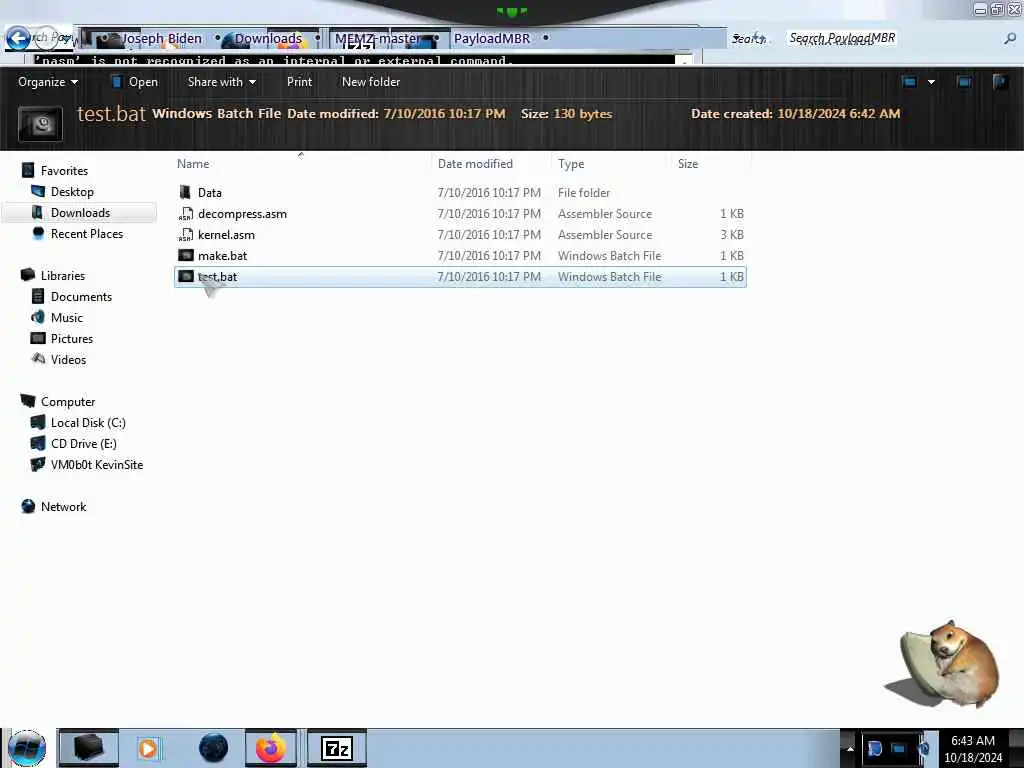This screenshot has width=1024, height=768.
Task: Open the Documents library
Action: pos(82,296)
